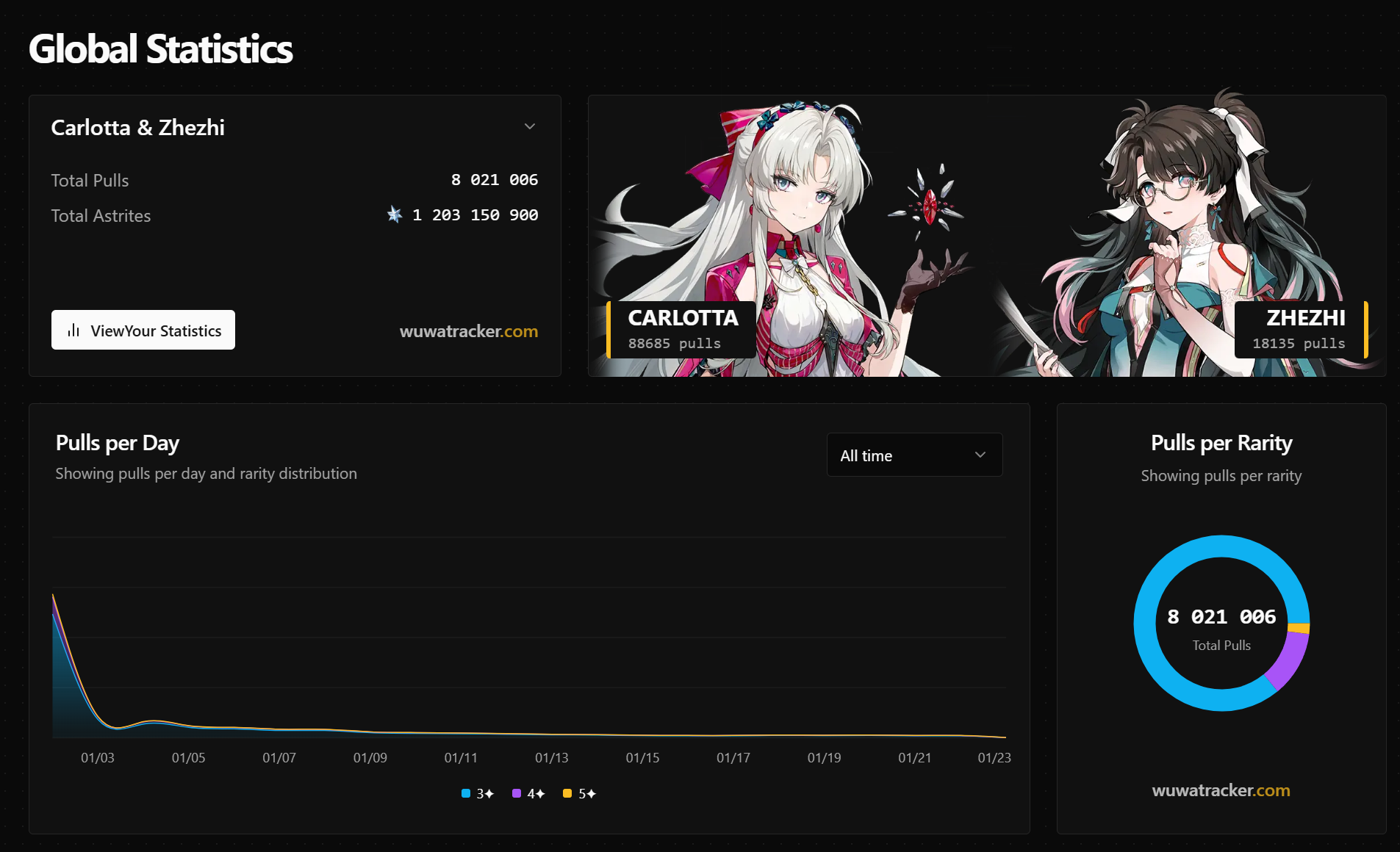Toggle the 5-star legend entry

tap(579, 793)
